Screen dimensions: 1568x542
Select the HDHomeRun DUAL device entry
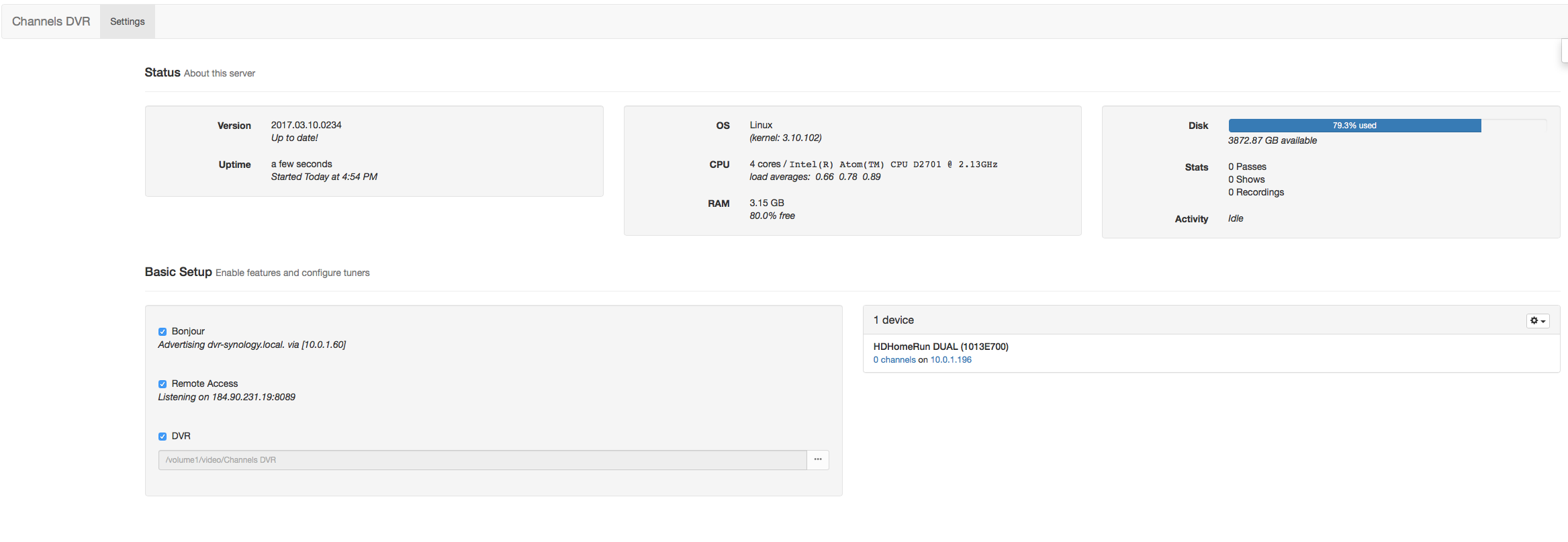940,347
